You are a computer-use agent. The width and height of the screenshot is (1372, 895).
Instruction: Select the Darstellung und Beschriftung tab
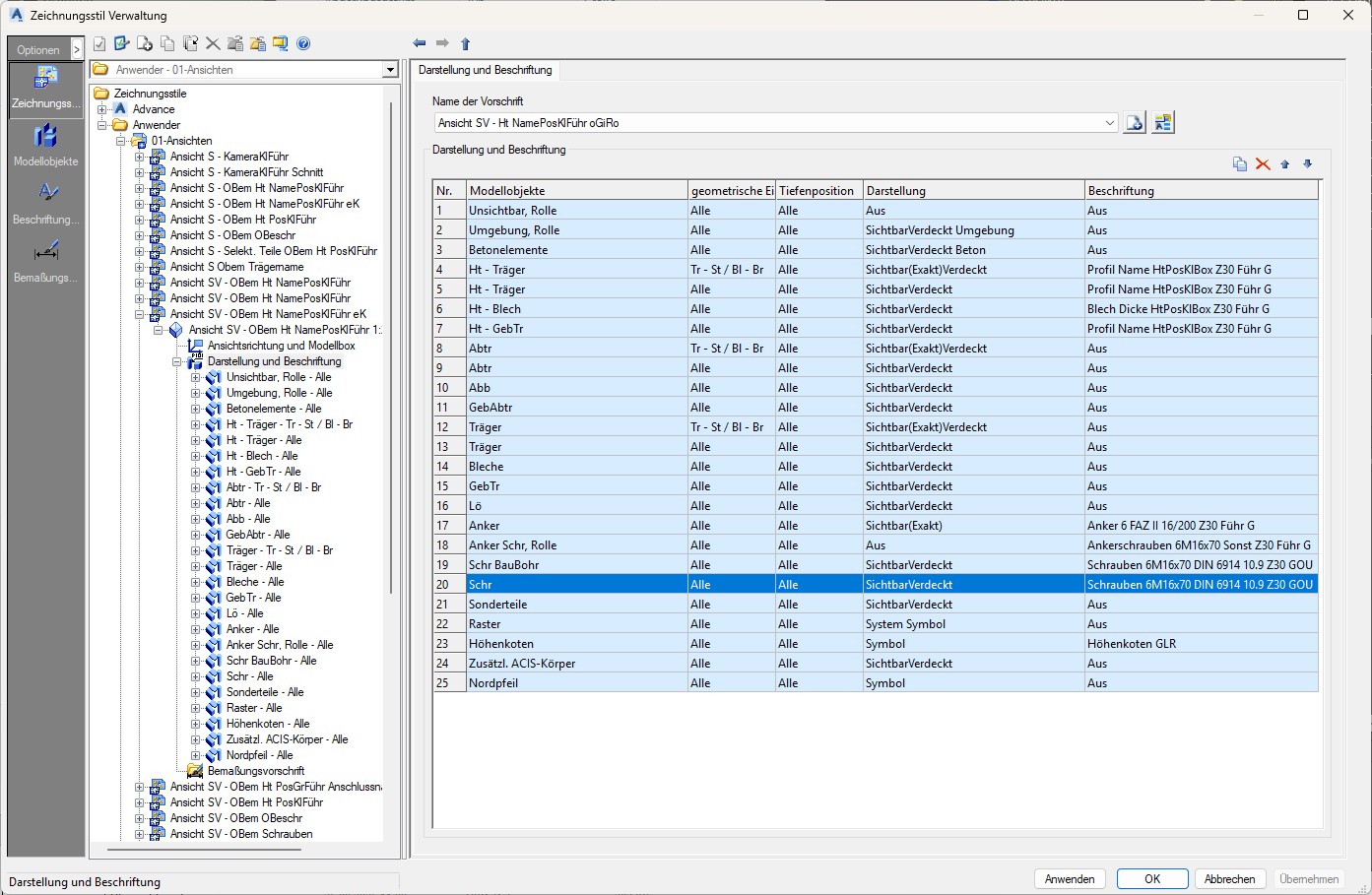click(485, 70)
